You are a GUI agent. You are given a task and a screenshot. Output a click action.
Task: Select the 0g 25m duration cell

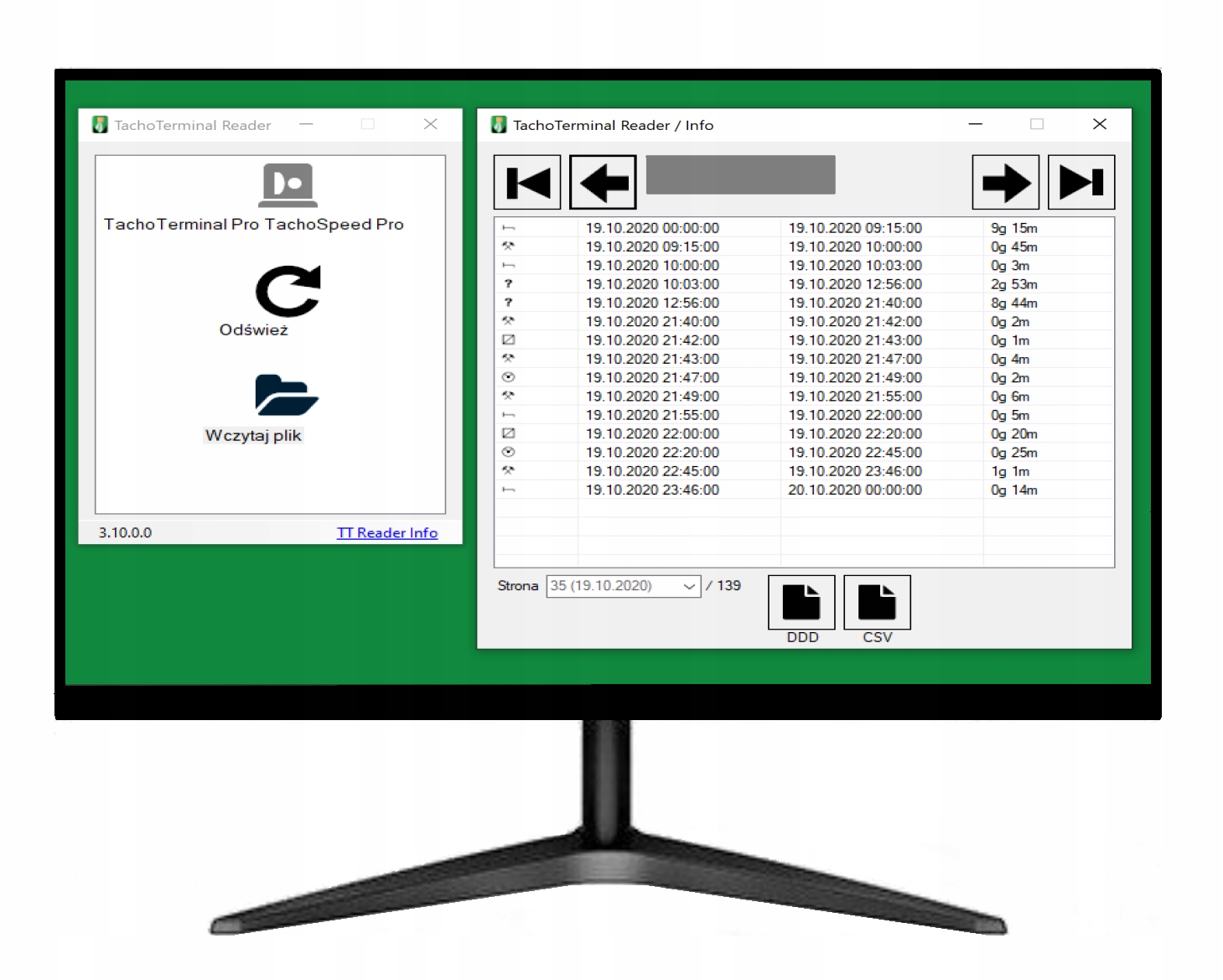[x=1013, y=452]
